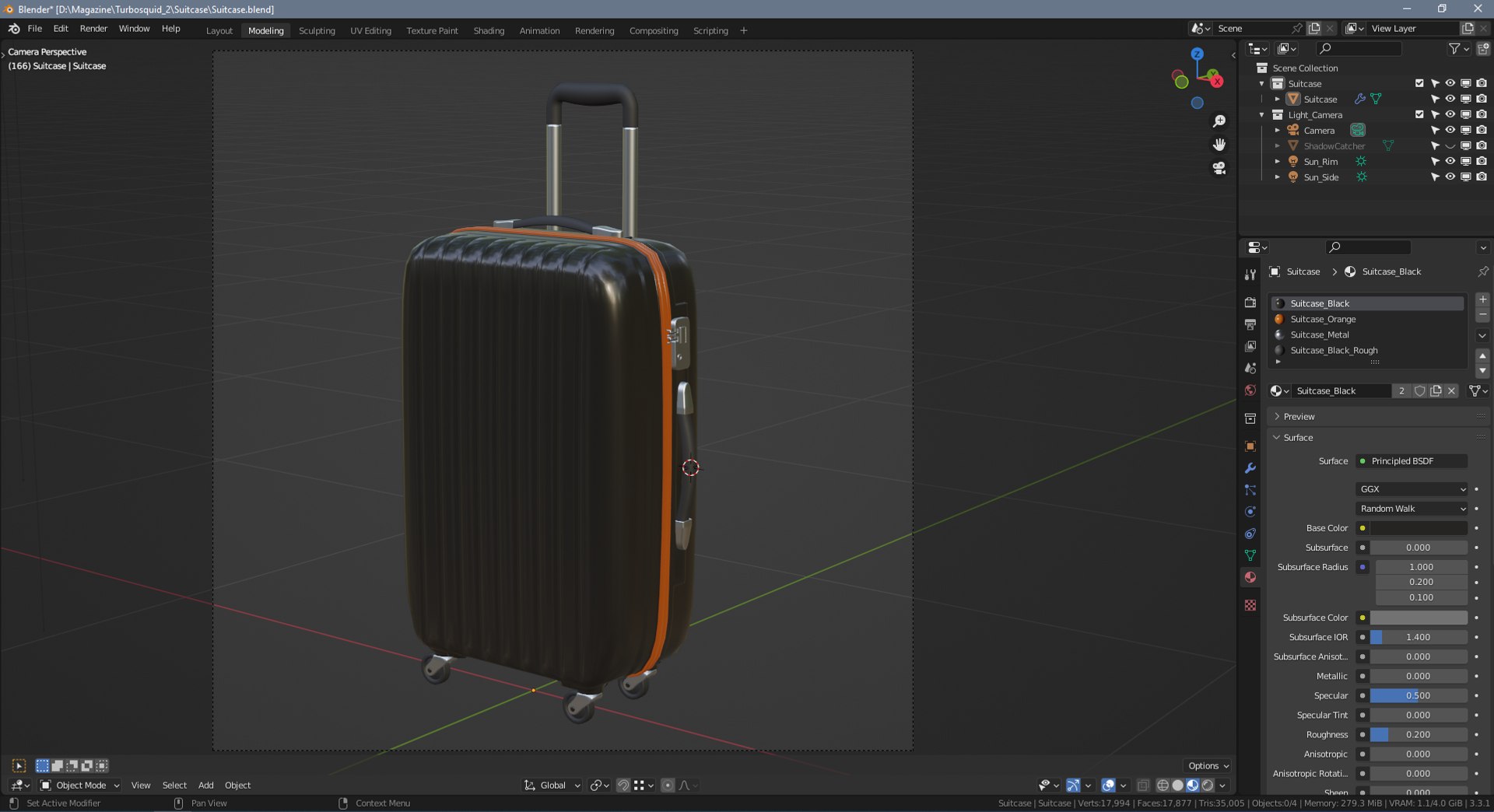The image size is (1494, 812).
Task: Switch to Shading workspace tab
Action: [x=489, y=31]
